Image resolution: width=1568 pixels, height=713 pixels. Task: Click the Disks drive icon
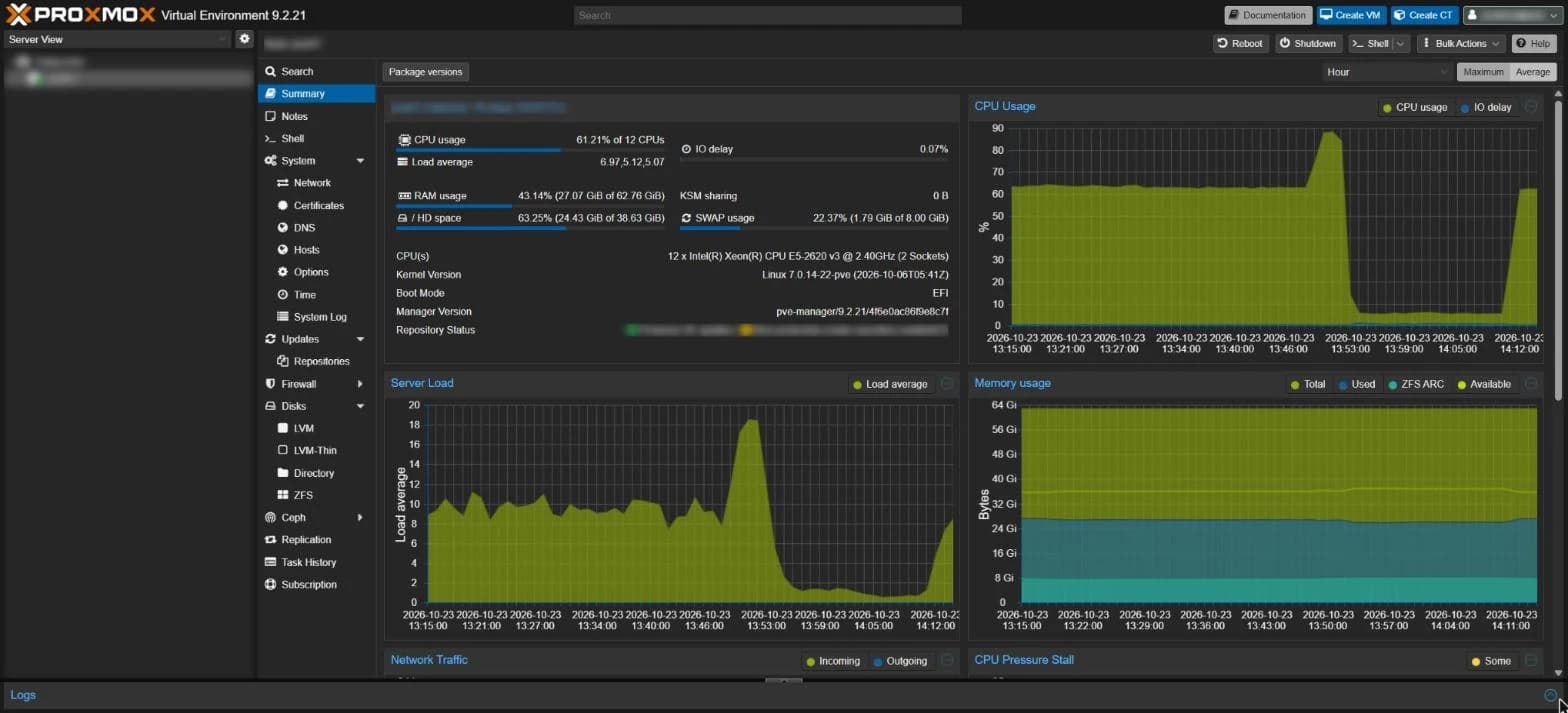click(x=270, y=406)
